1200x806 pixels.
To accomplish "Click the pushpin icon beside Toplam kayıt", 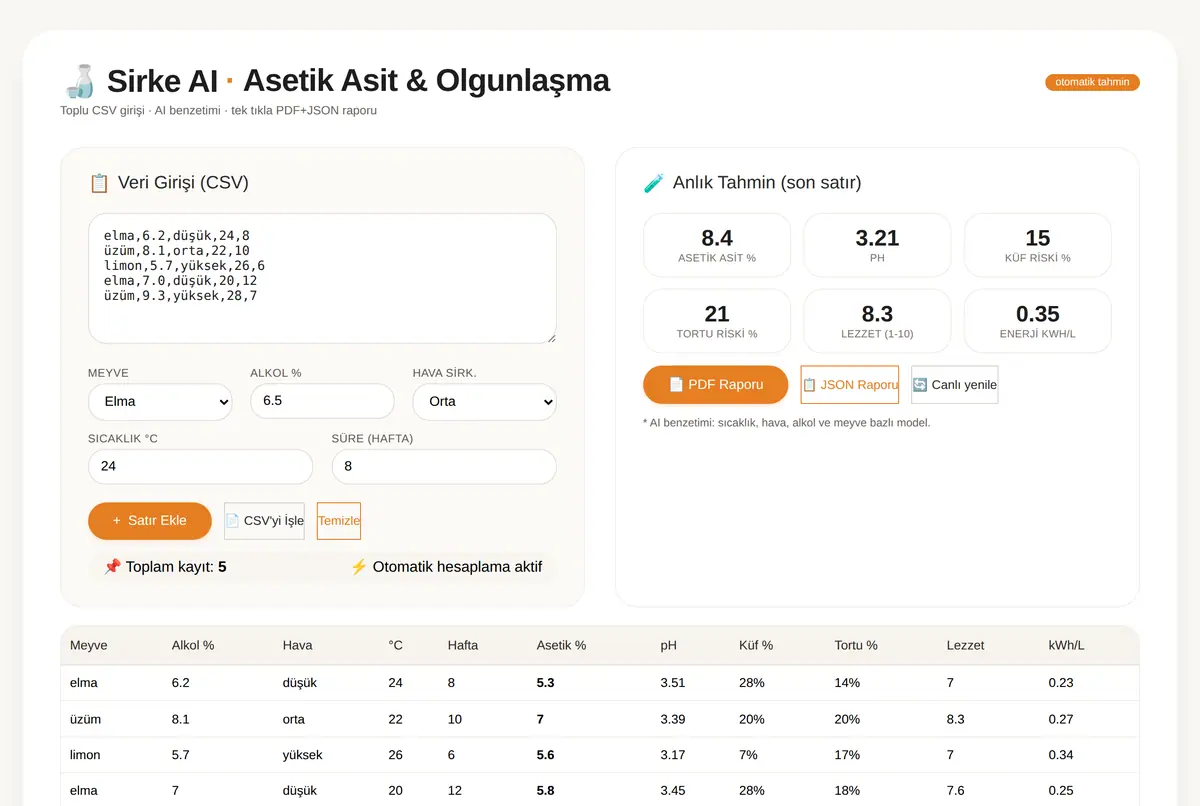I will [112, 567].
